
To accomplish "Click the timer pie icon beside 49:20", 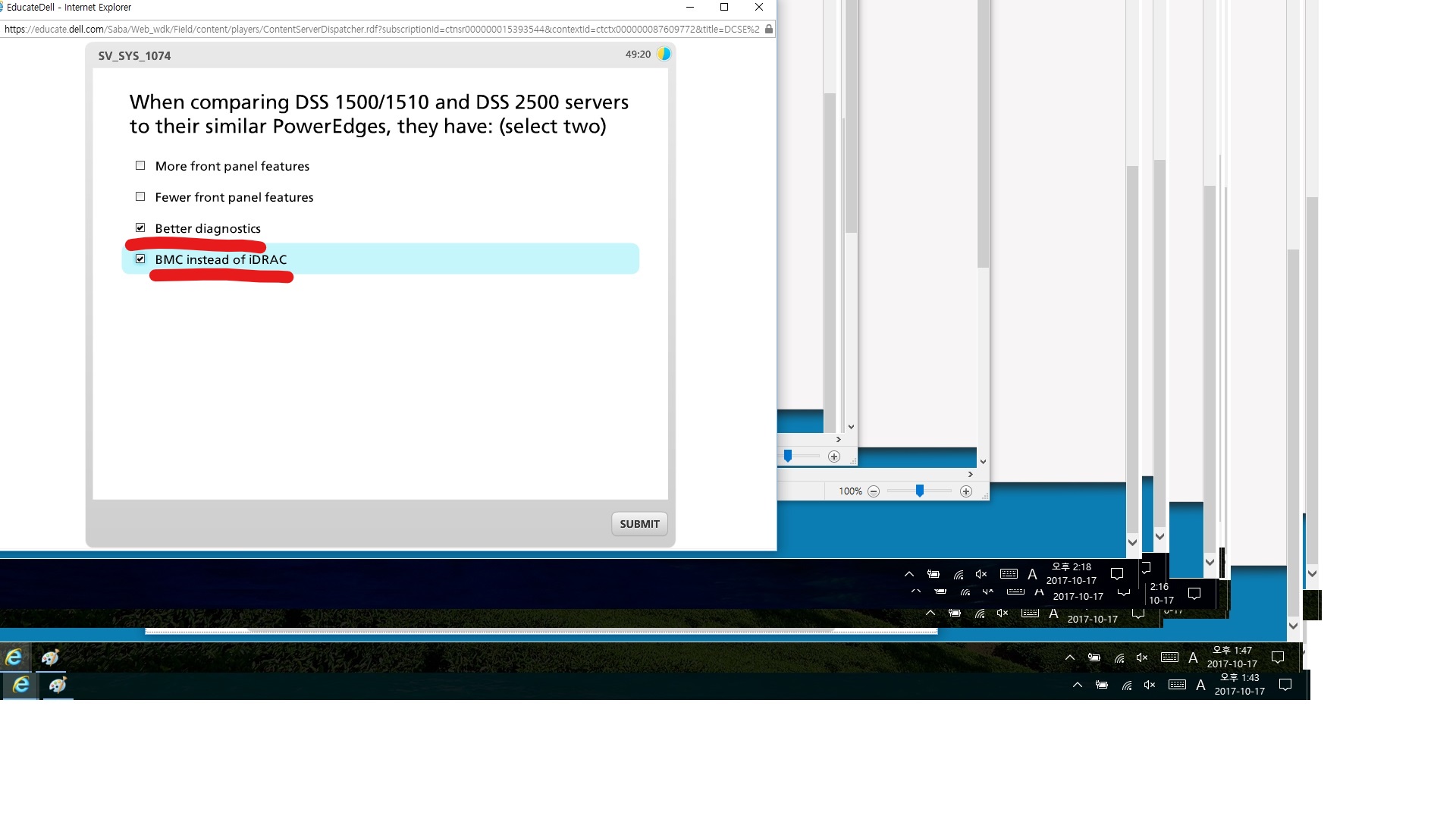I will (x=664, y=54).
